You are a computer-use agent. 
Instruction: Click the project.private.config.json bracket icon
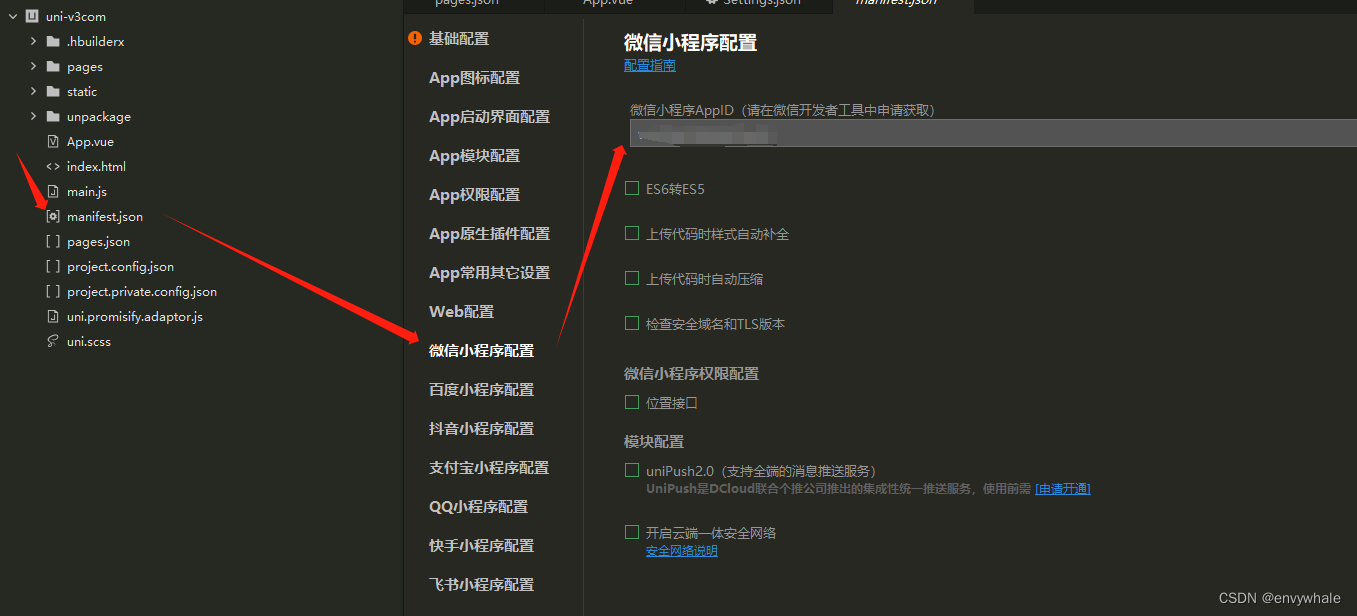[x=53, y=292]
